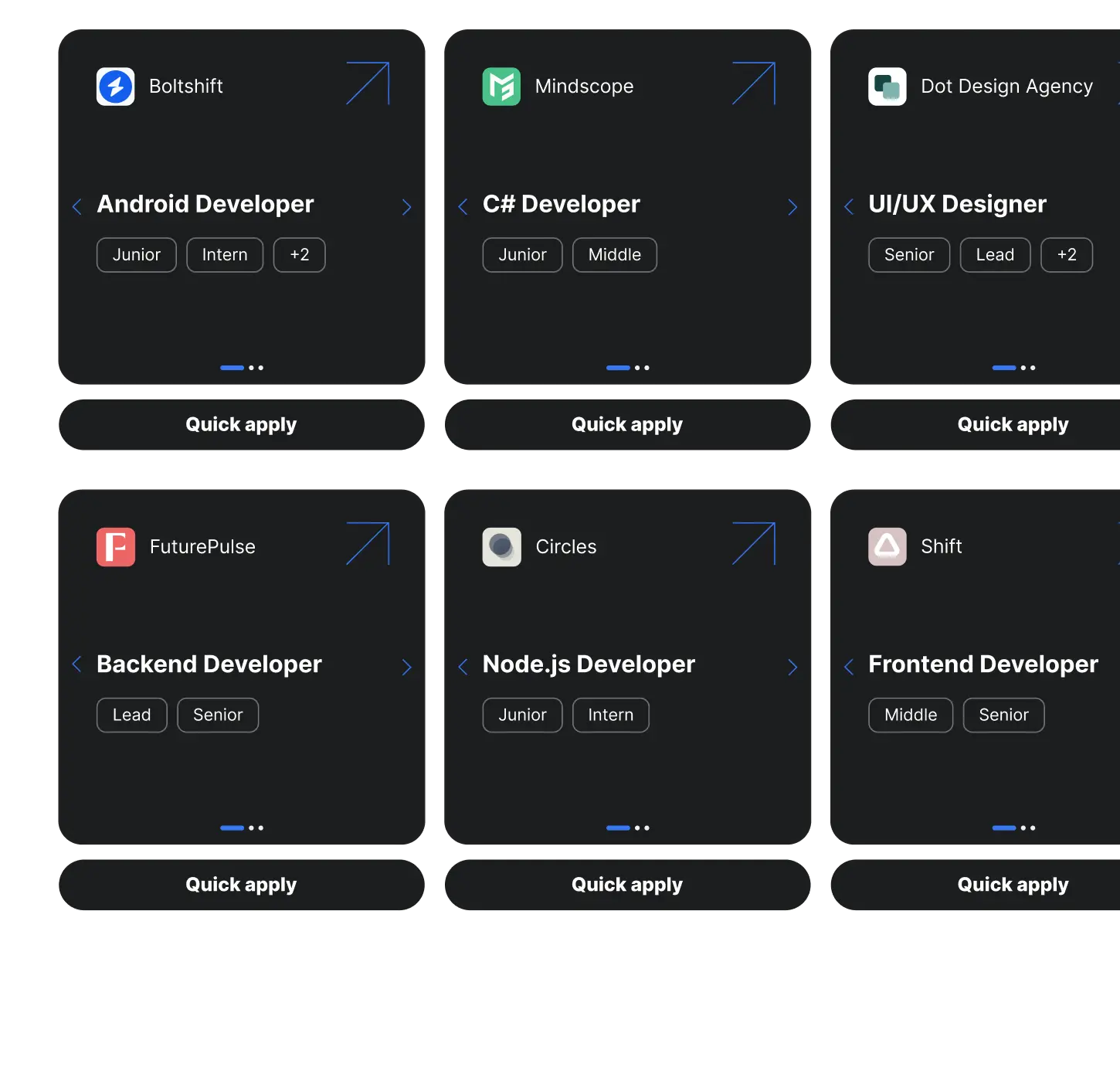Click the Dot Design Agency logo icon
This screenshot has width=1120, height=1091.
pos(887,87)
